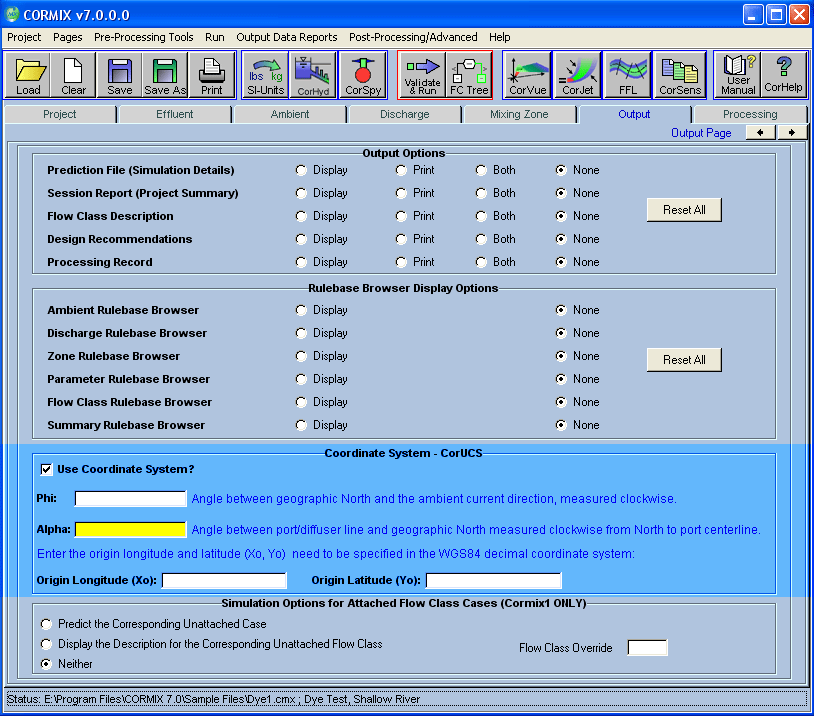
Task: Select Display for Prediction File
Action: coord(301,170)
